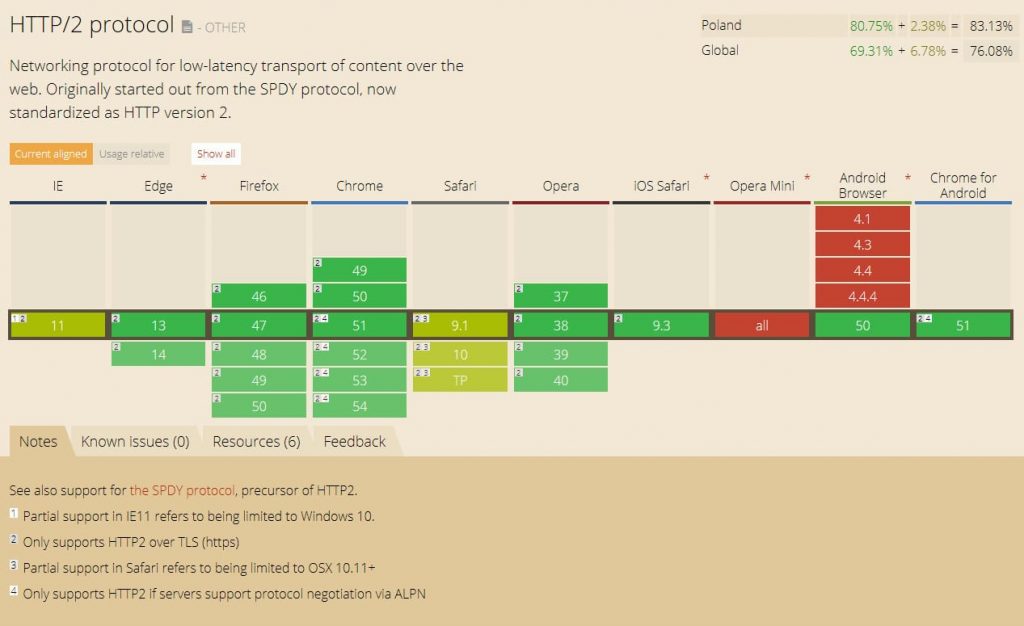Click the Show all button
Viewport: 1024px width, 626px height.
tap(215, 153)
